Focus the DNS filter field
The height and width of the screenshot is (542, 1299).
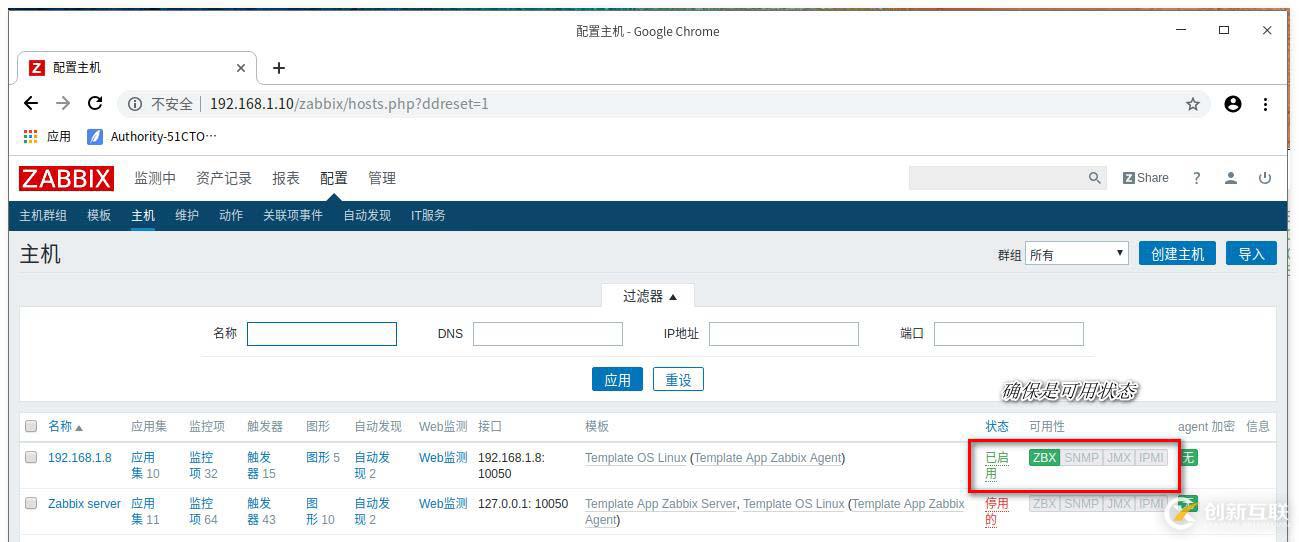548,333
